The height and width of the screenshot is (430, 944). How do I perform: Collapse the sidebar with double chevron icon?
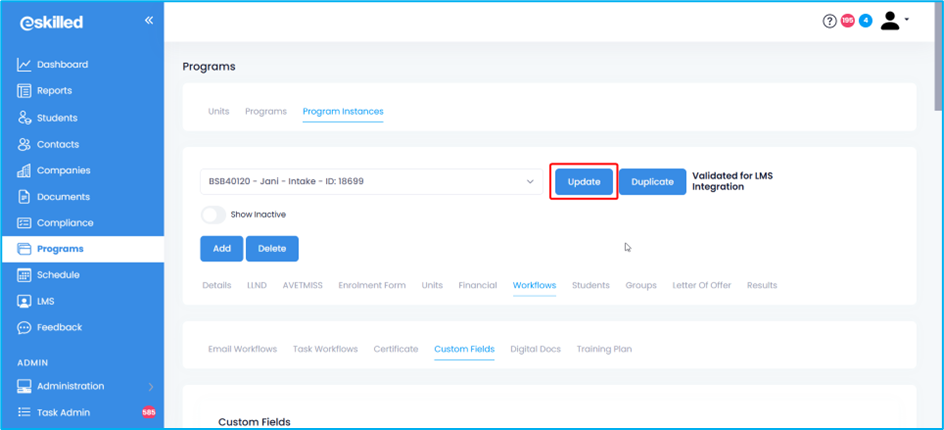tap(149, 21)
